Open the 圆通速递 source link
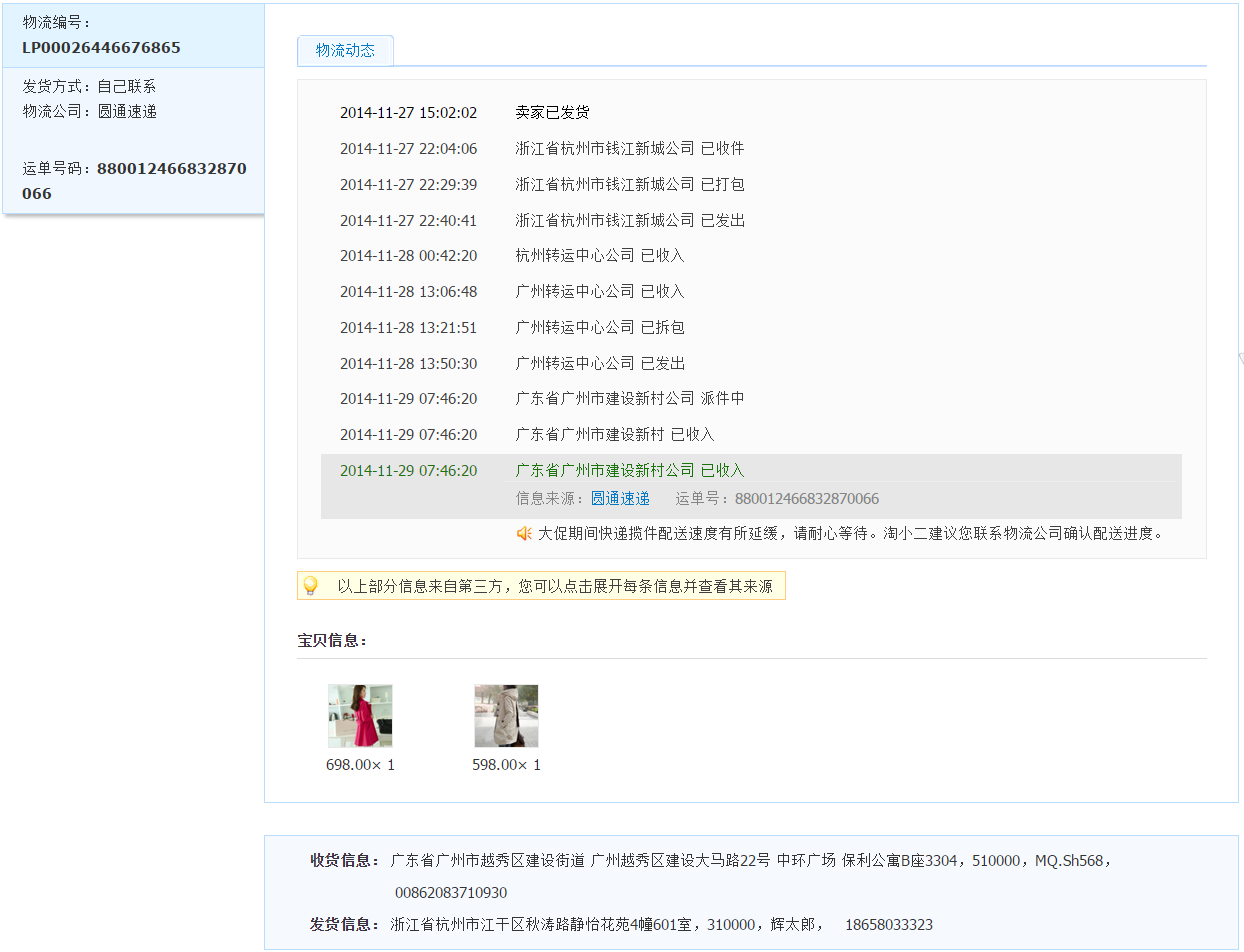Screen dimensions: 1244x952 click(620, 499)
